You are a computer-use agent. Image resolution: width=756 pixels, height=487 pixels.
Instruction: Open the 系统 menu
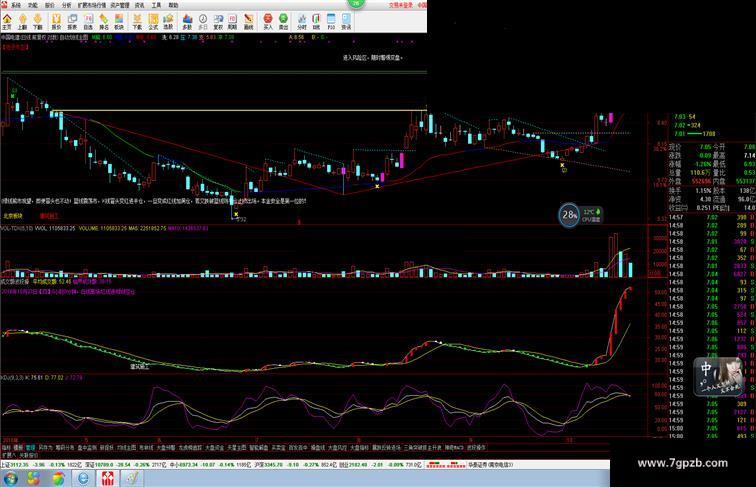16,5
